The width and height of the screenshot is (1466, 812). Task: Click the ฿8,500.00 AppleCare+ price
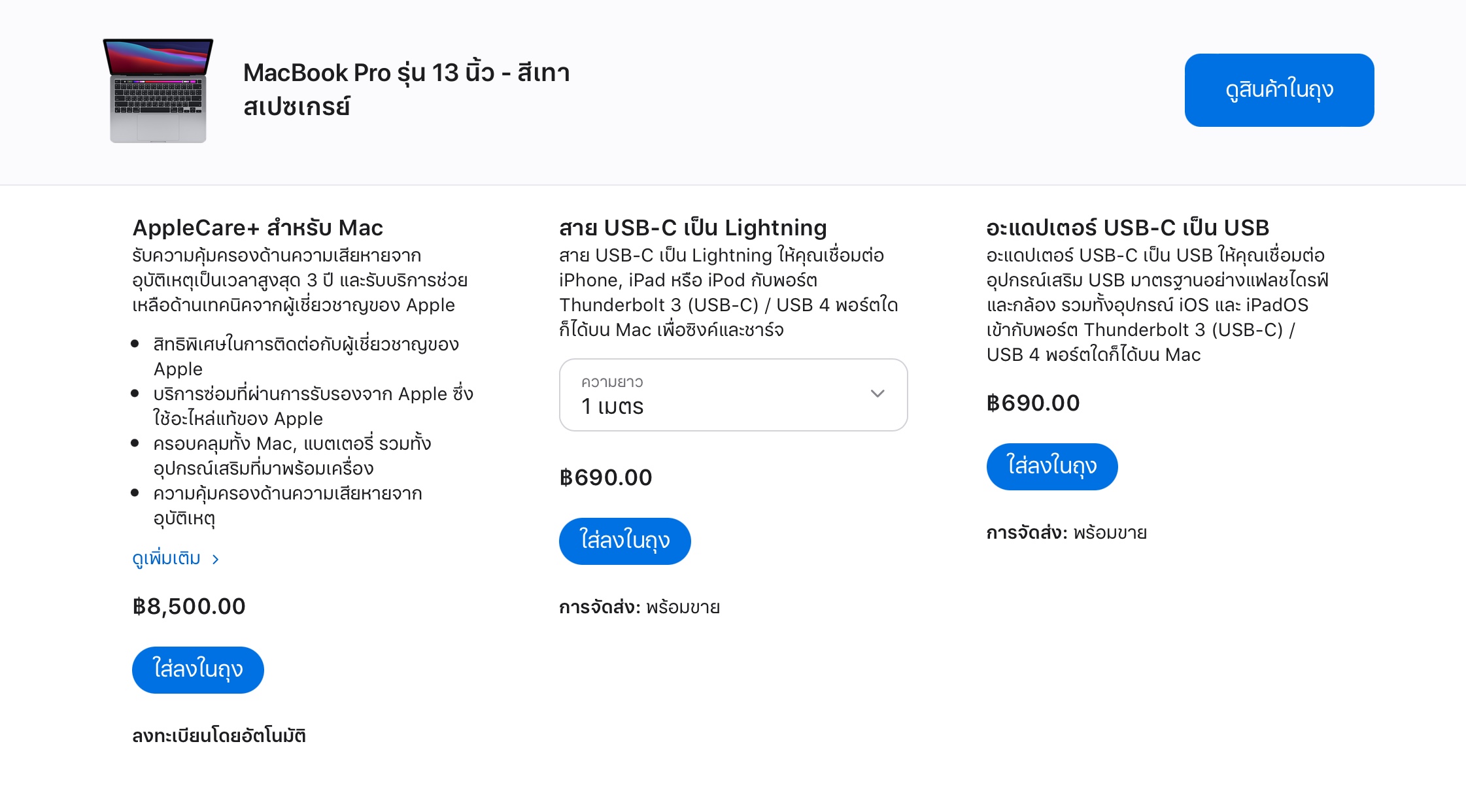click(189, 606)
